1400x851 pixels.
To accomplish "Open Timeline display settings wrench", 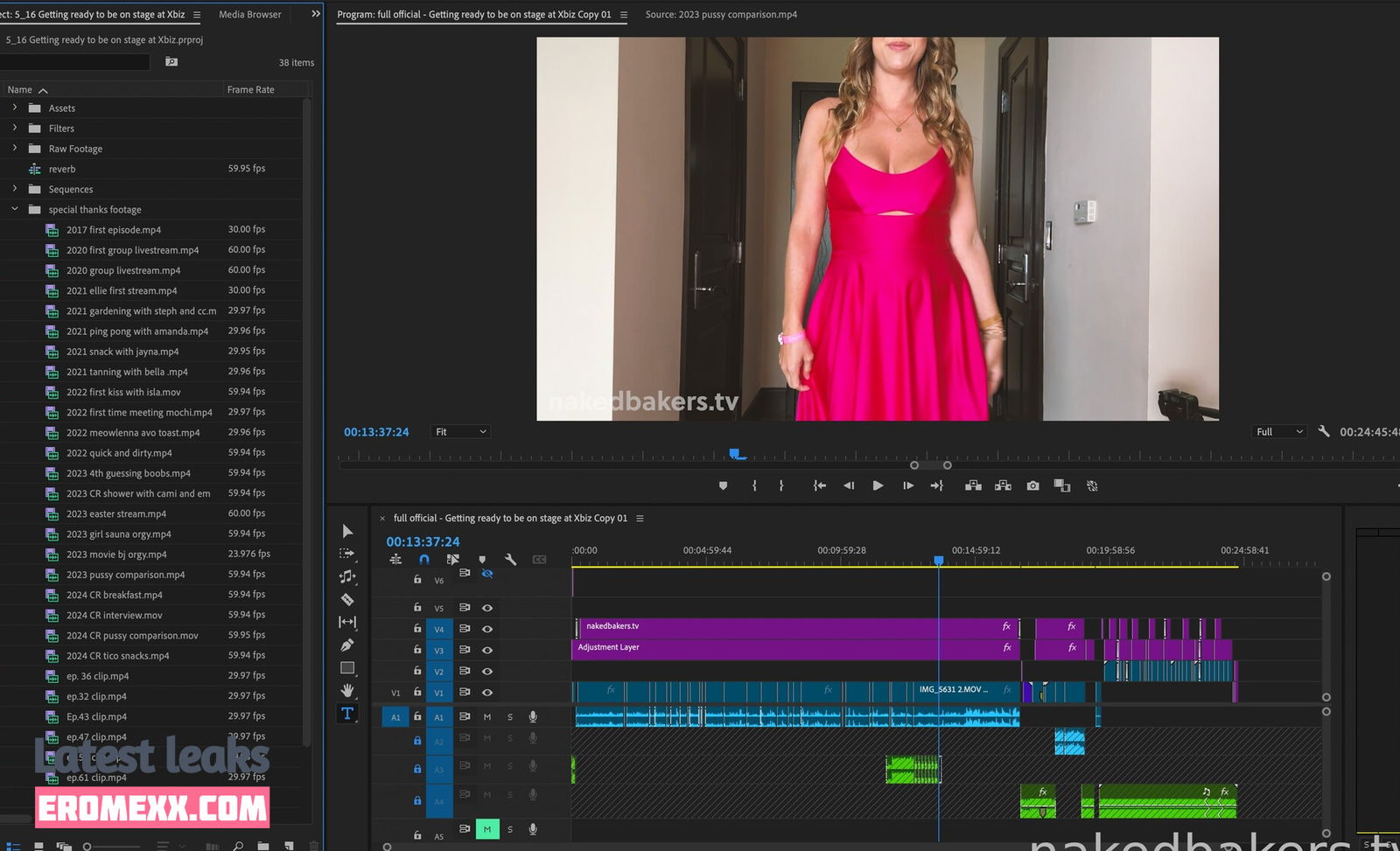I will tap(511, 559).
